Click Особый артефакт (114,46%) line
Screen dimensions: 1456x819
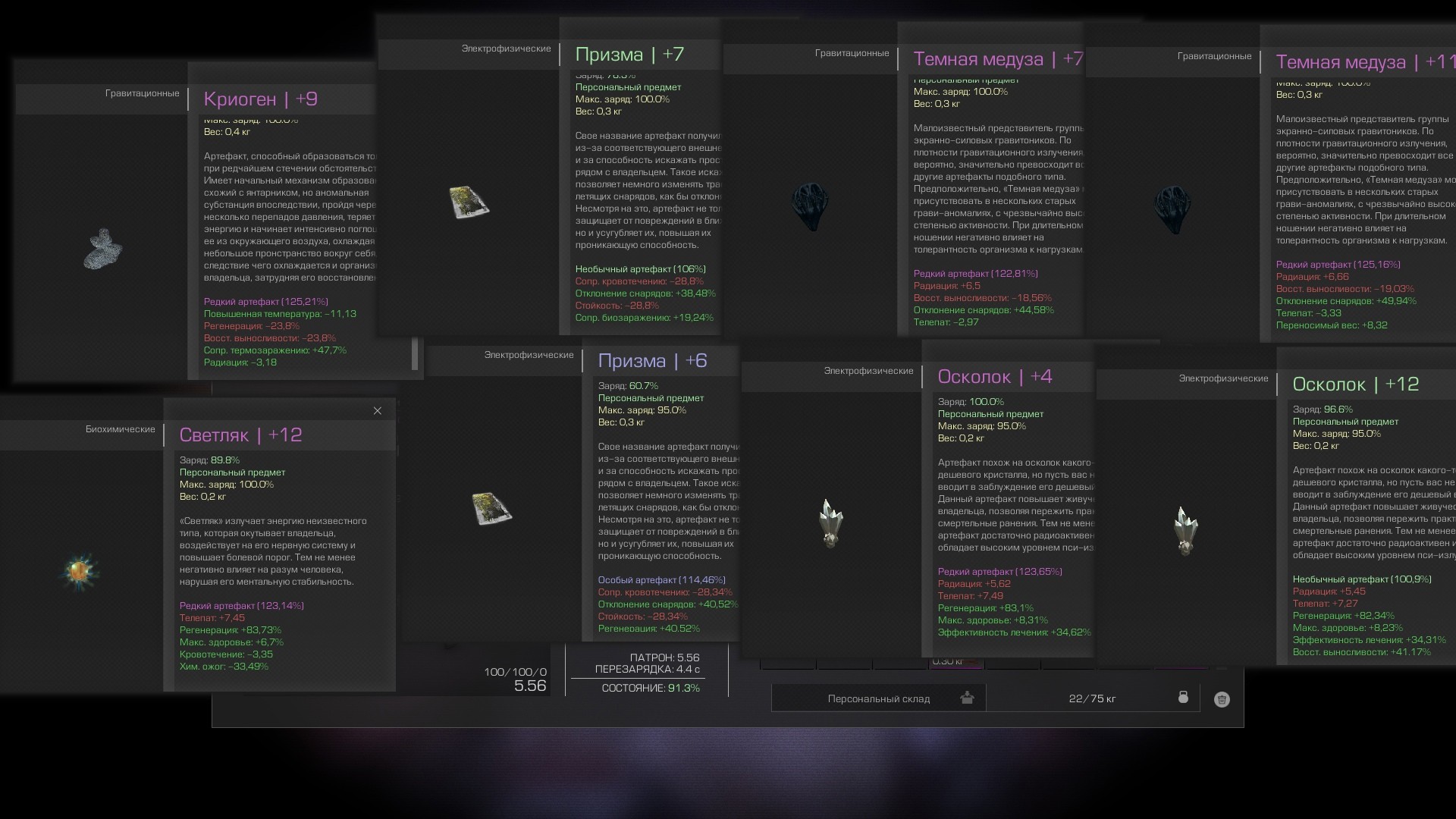[662, 580]
